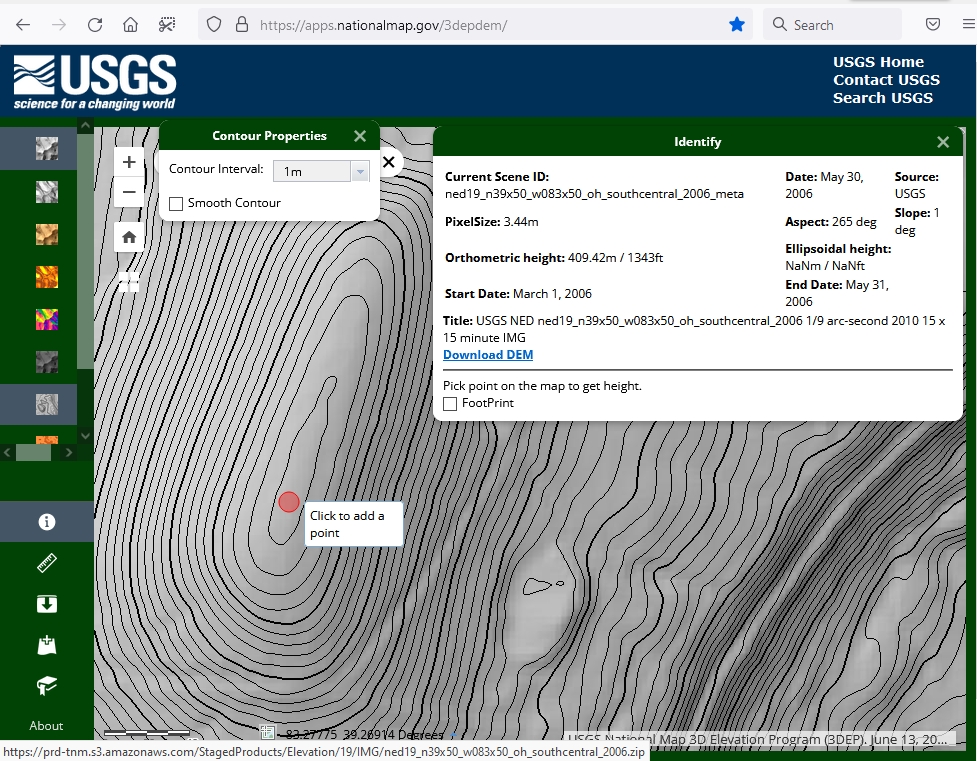This screenshot has width=977, height=761.
Task: Open the ruler measurement tool
Action: tap(47, 563)
